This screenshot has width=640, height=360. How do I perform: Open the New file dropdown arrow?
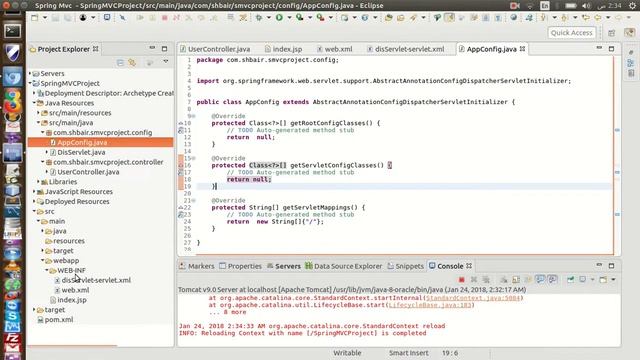[x=44, y=18]
